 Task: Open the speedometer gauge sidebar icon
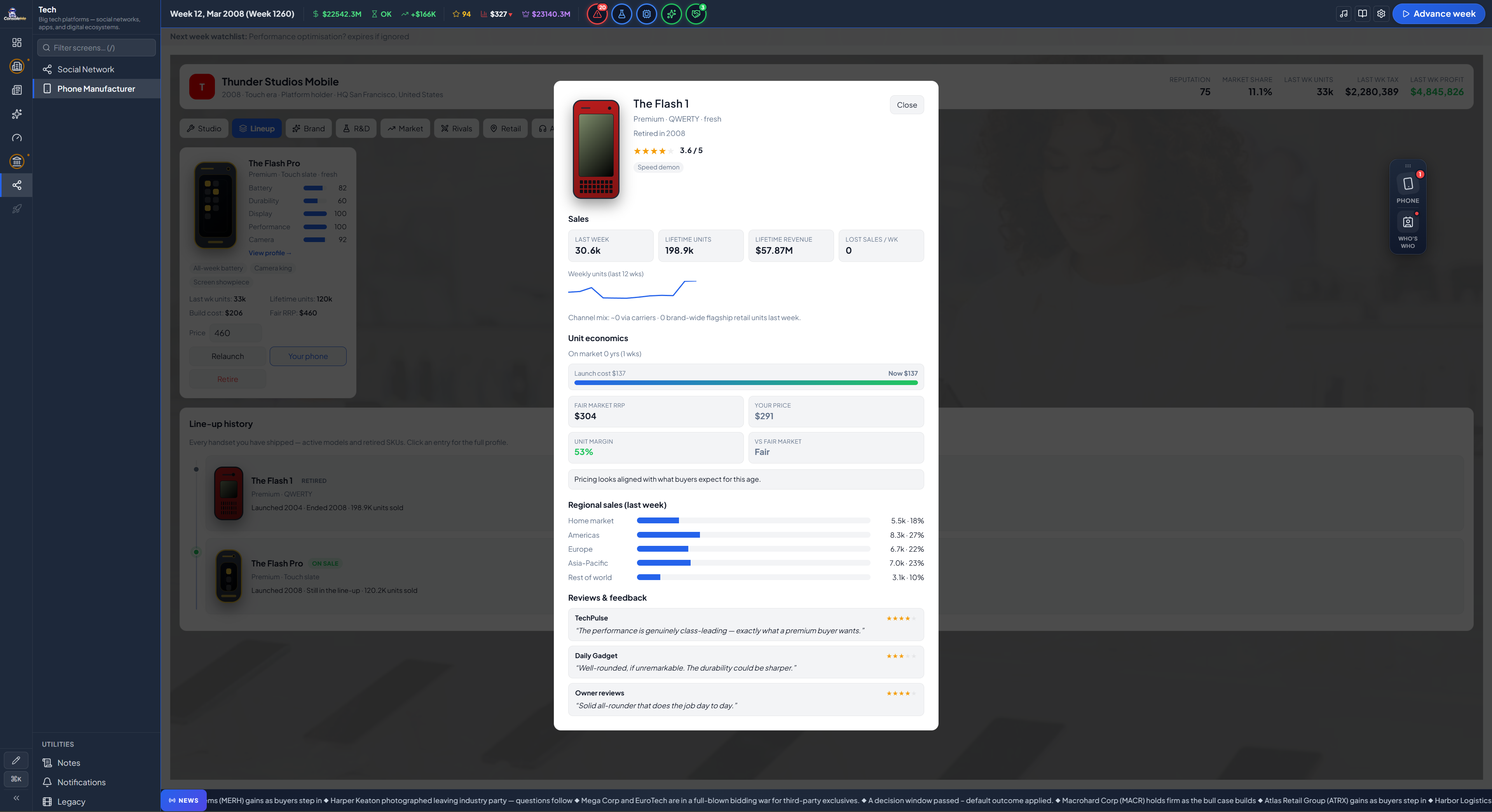17,138
